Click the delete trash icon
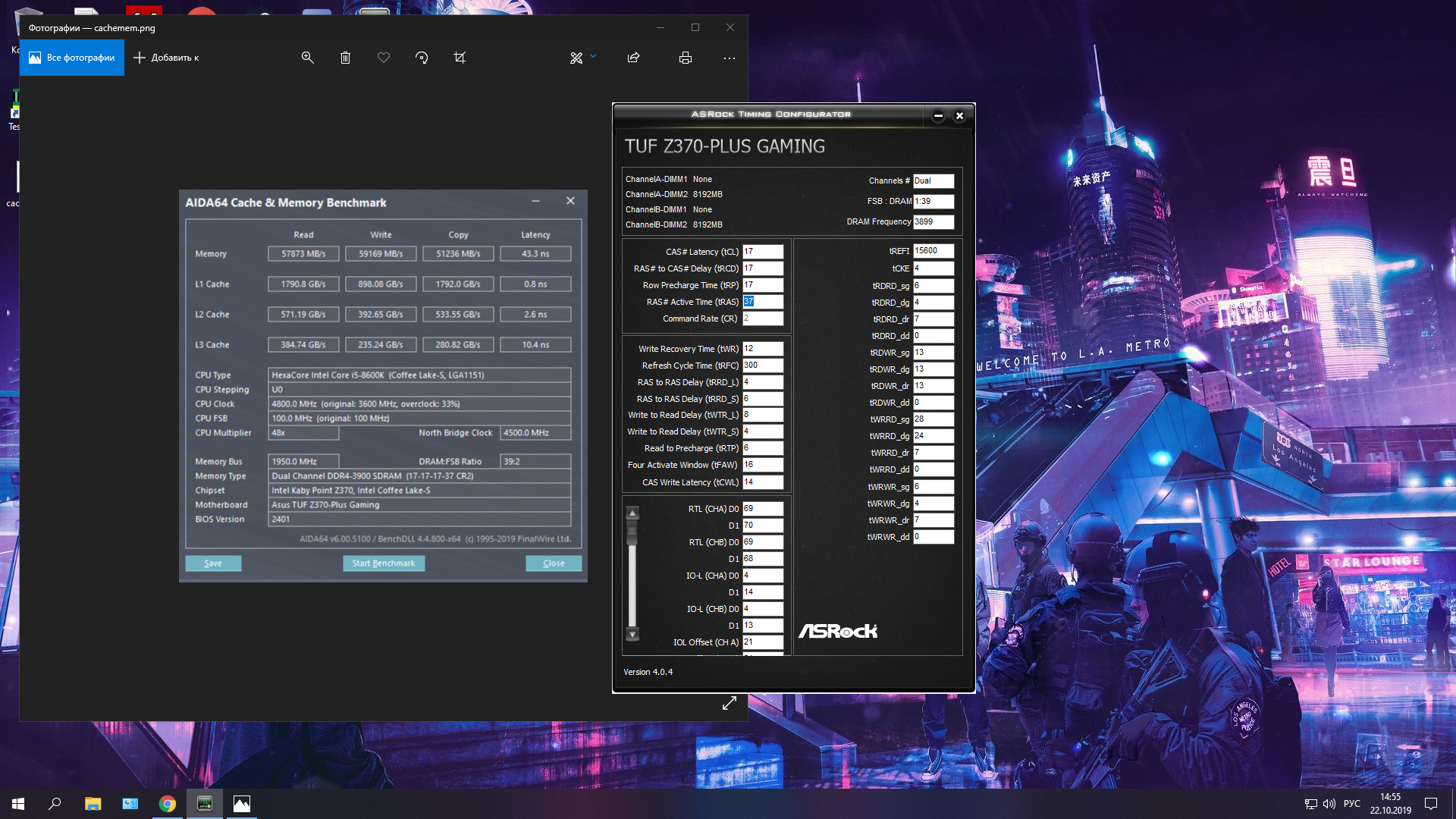The height and width of the screenshot is (819, 1456). click(x=345, y=58)
